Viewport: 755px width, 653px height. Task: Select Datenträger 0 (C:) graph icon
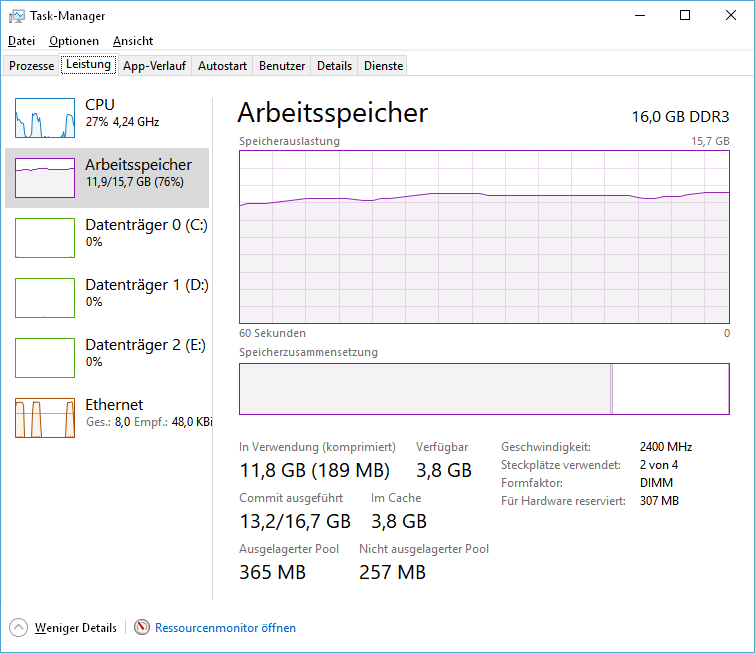point(45,238)
